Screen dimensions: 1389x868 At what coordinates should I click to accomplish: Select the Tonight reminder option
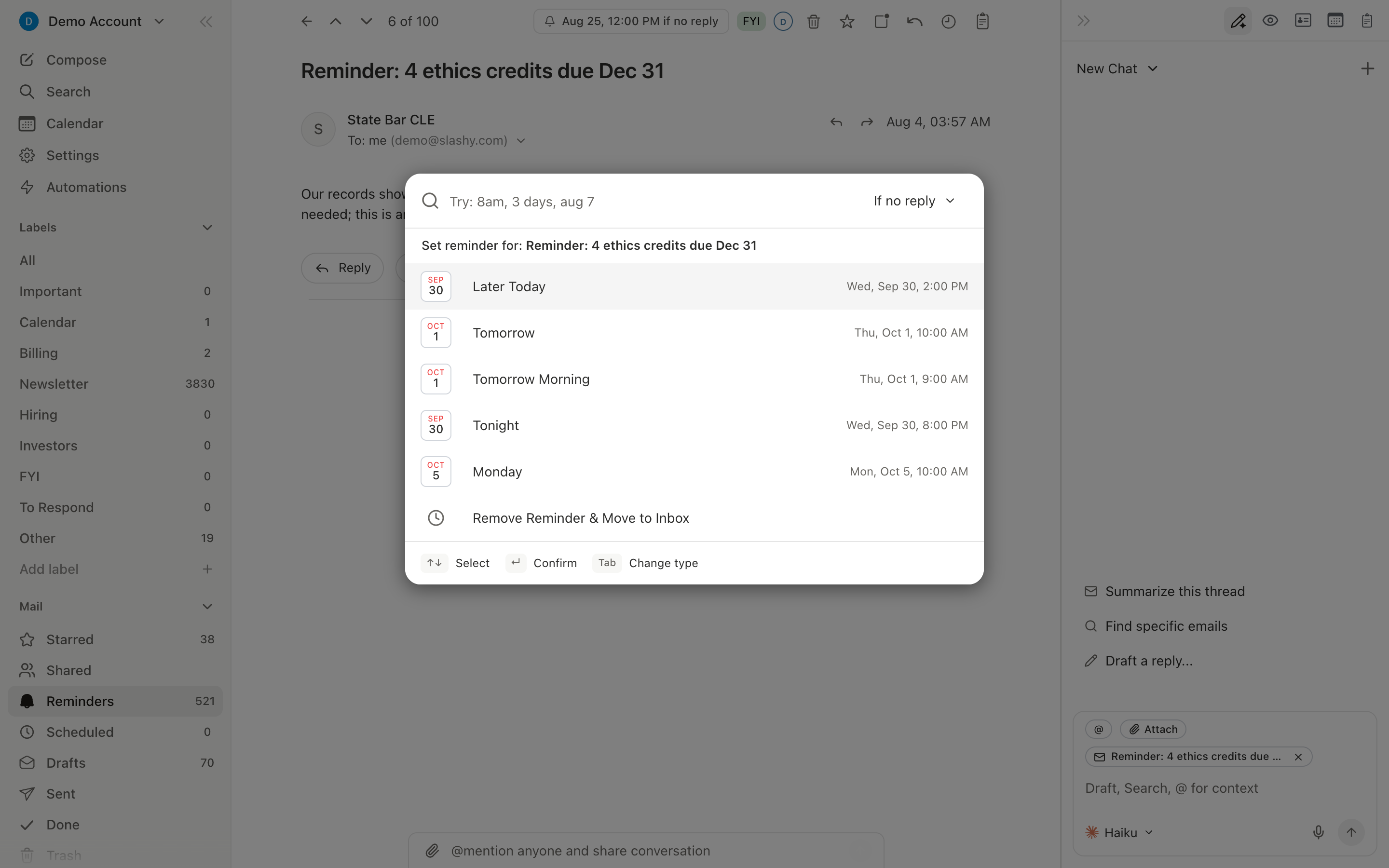coord(694,425)
